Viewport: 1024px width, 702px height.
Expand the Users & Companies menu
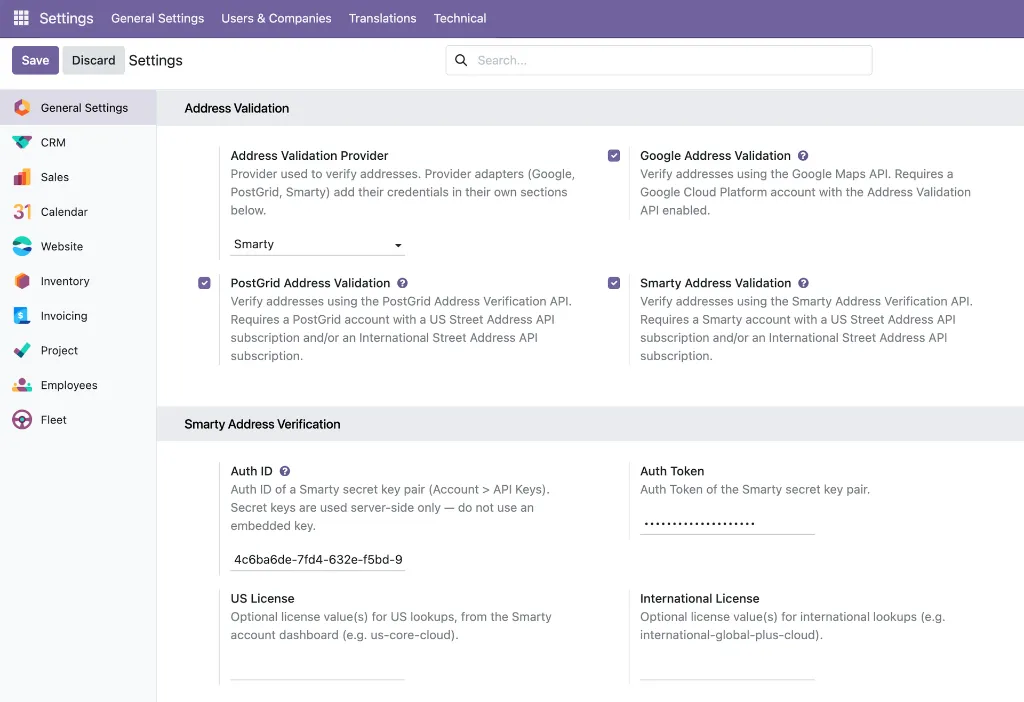(276, 18)
